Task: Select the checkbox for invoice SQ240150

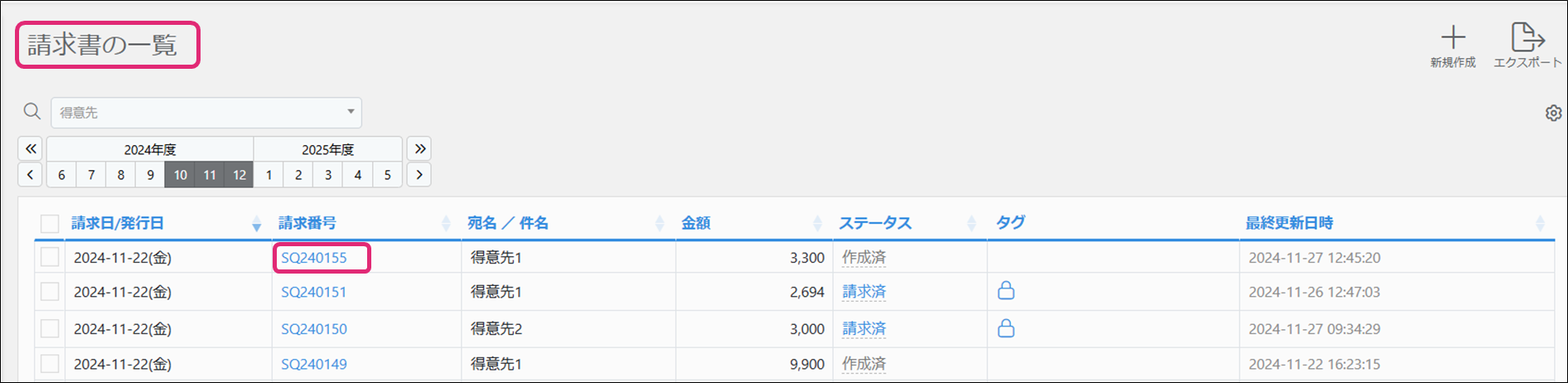Action: [50, 328]
